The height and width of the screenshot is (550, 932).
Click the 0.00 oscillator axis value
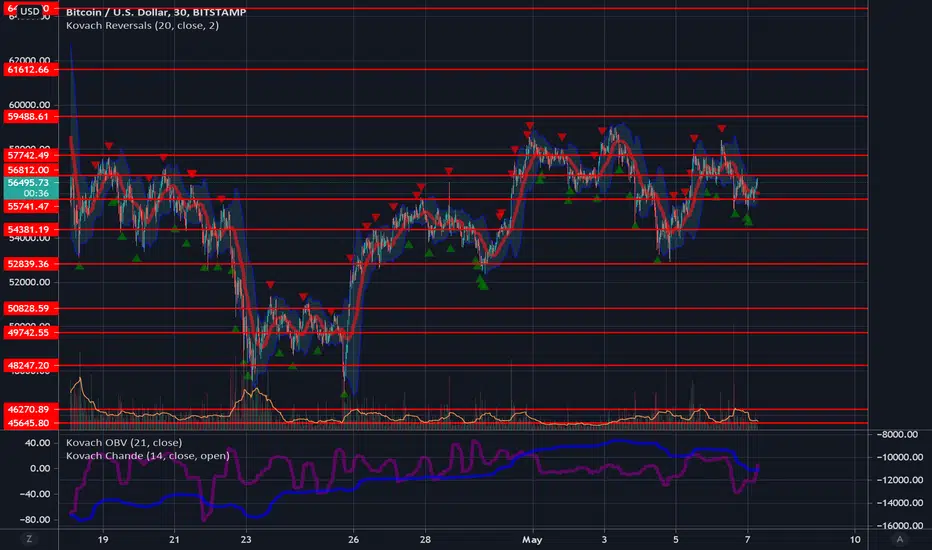(x=40, y=469)
